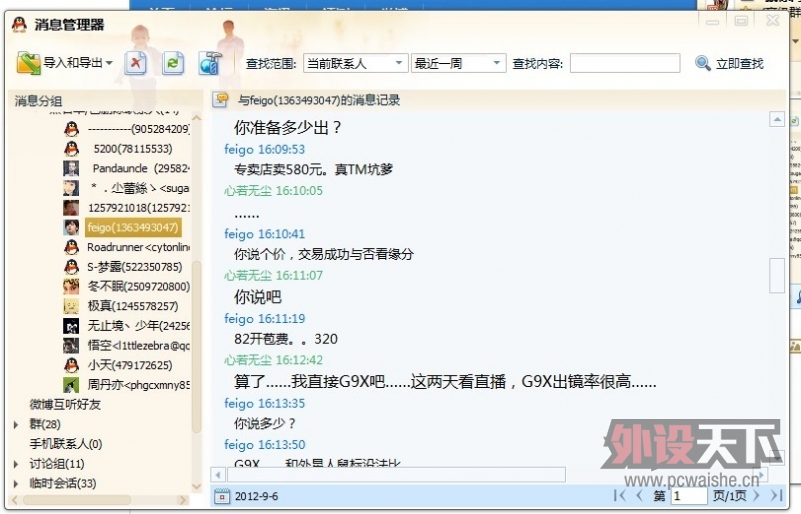The image size is (801, 514).
Task: Select contact 冬不眠(2509720800)
Action: (138, 286)
